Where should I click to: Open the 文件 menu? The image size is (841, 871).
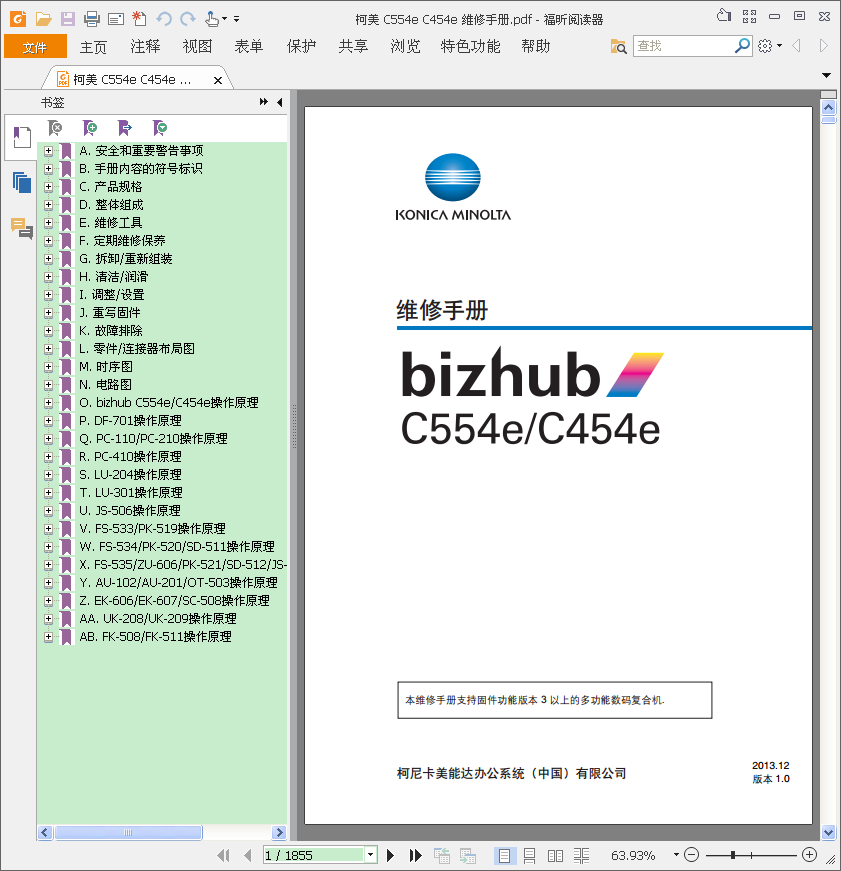(35, 47)
